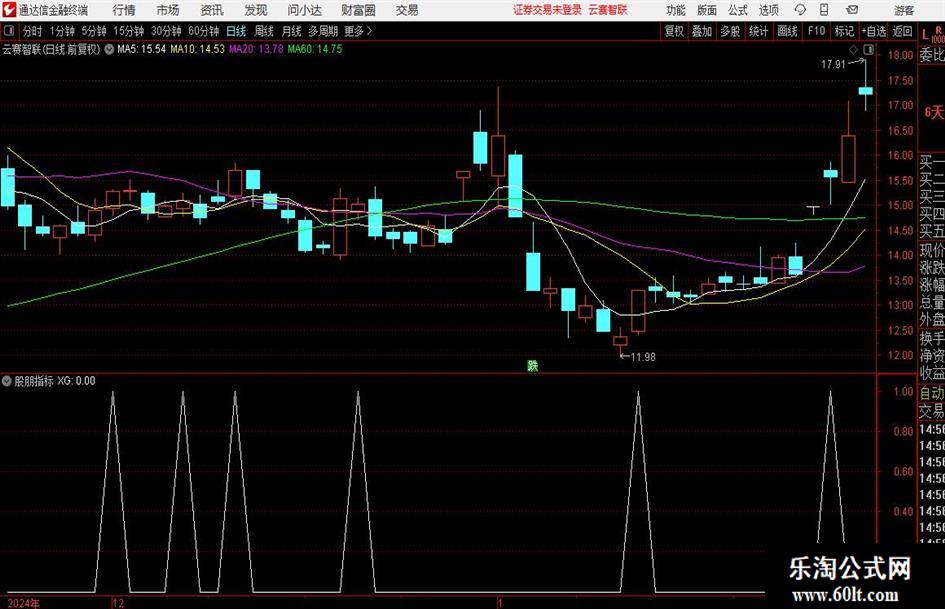Click the 2024年 date axis label
This screenshot has width=945, height=609.
coord(24,603)
